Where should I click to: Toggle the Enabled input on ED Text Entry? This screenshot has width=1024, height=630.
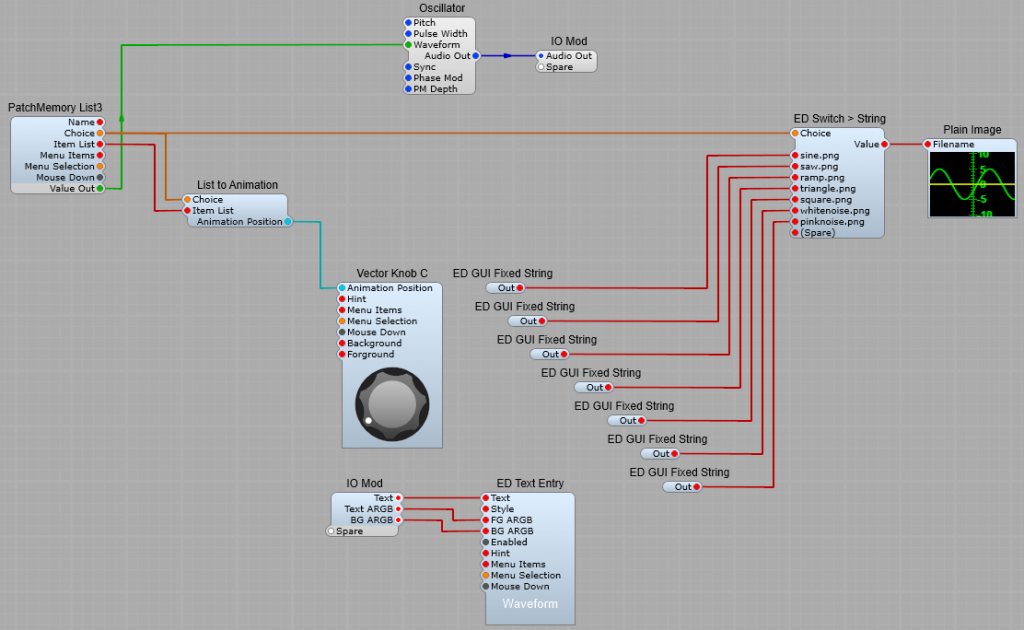point(487,542)
